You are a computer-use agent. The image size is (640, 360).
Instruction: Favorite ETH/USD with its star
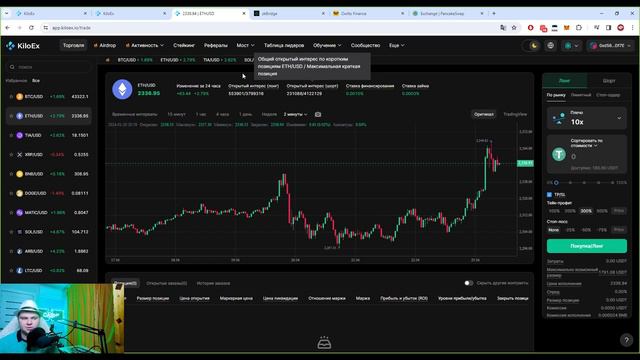[11, 116]
